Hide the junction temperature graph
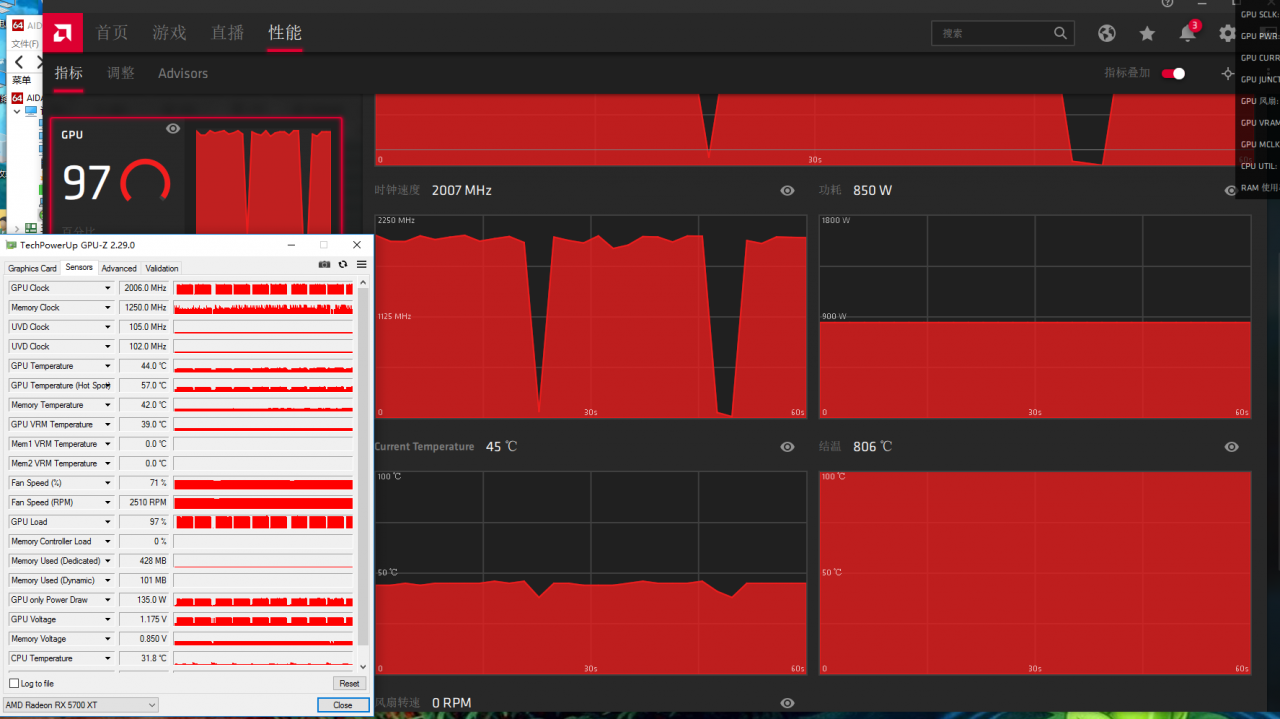 1231,447
